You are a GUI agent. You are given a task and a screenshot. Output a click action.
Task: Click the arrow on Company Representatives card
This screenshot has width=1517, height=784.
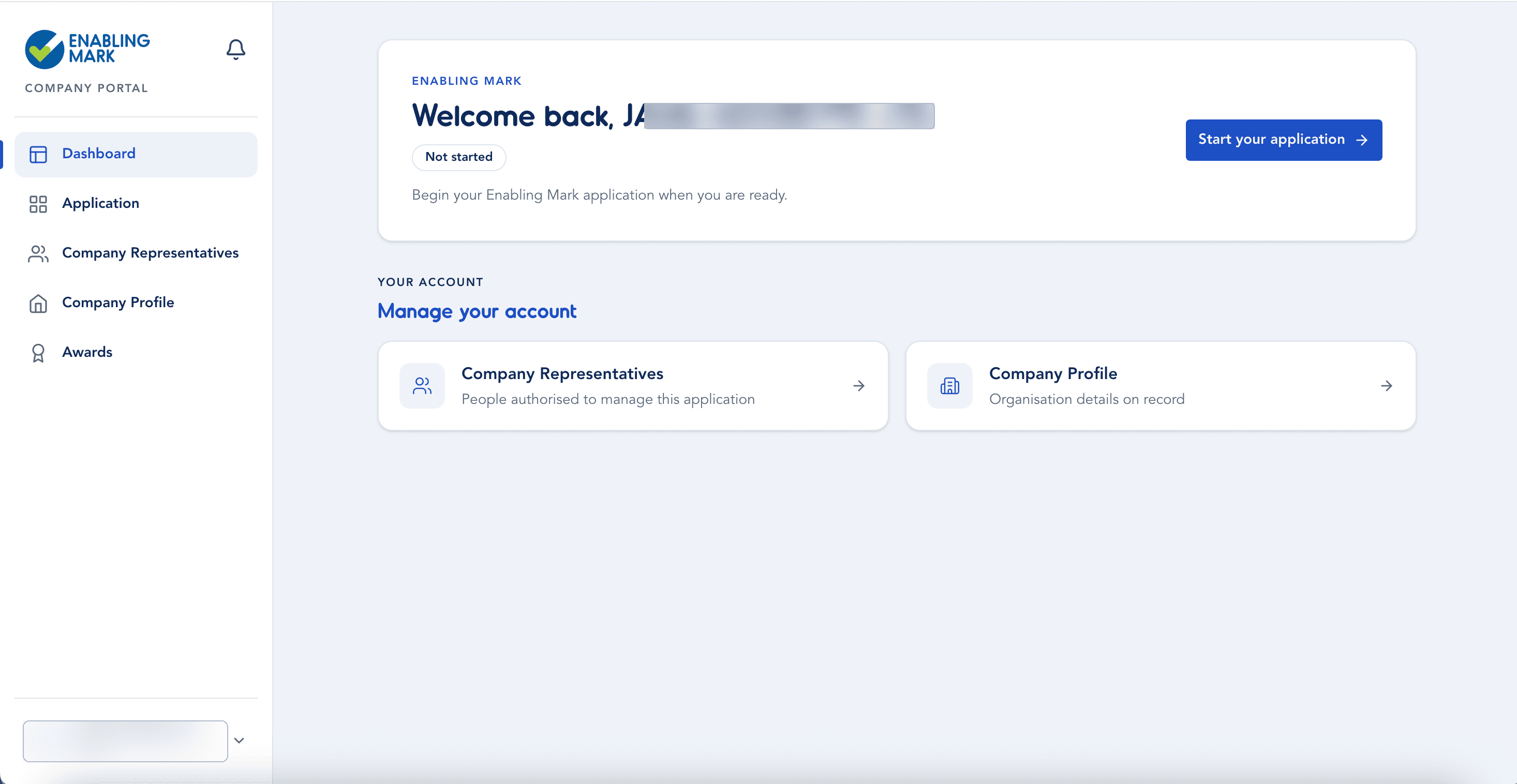tap(858, 385)
